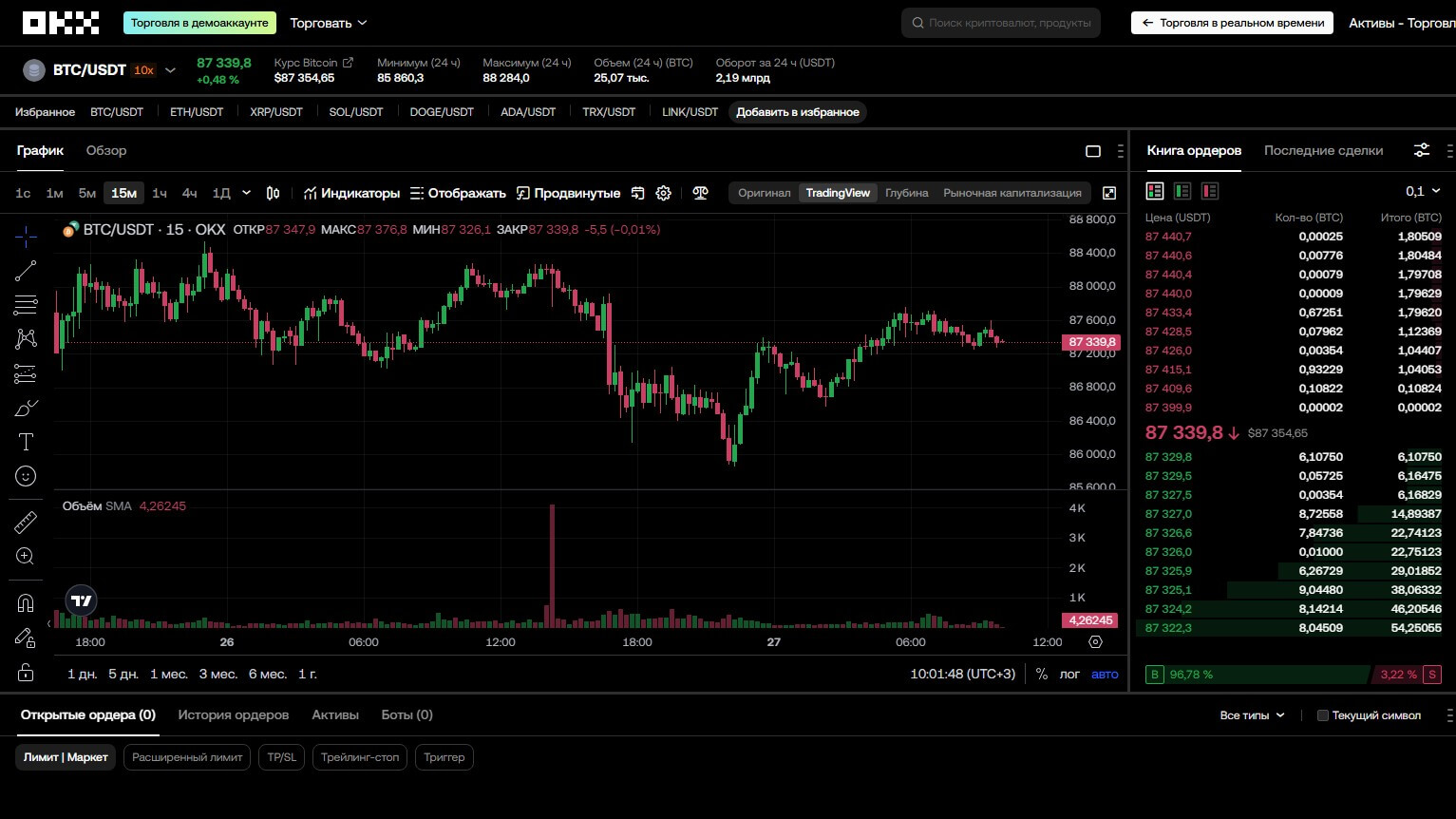Click Торговля в реальном времени button

[x=1232, y=23]
